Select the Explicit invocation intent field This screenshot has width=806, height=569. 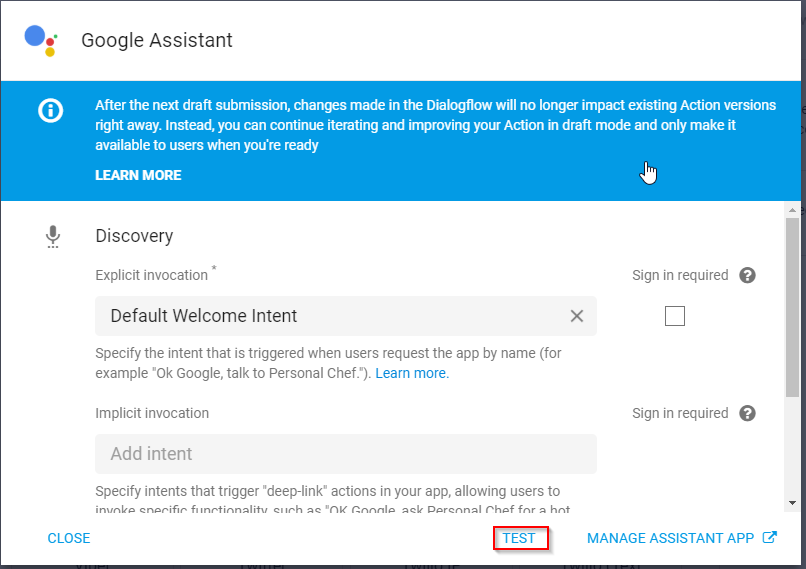tap(330, 316)
